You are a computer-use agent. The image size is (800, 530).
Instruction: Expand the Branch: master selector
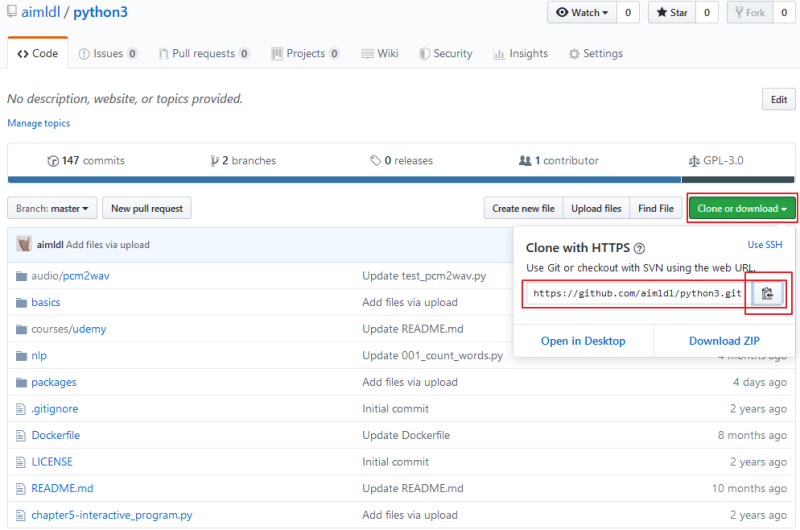click(x=52, y=208)
